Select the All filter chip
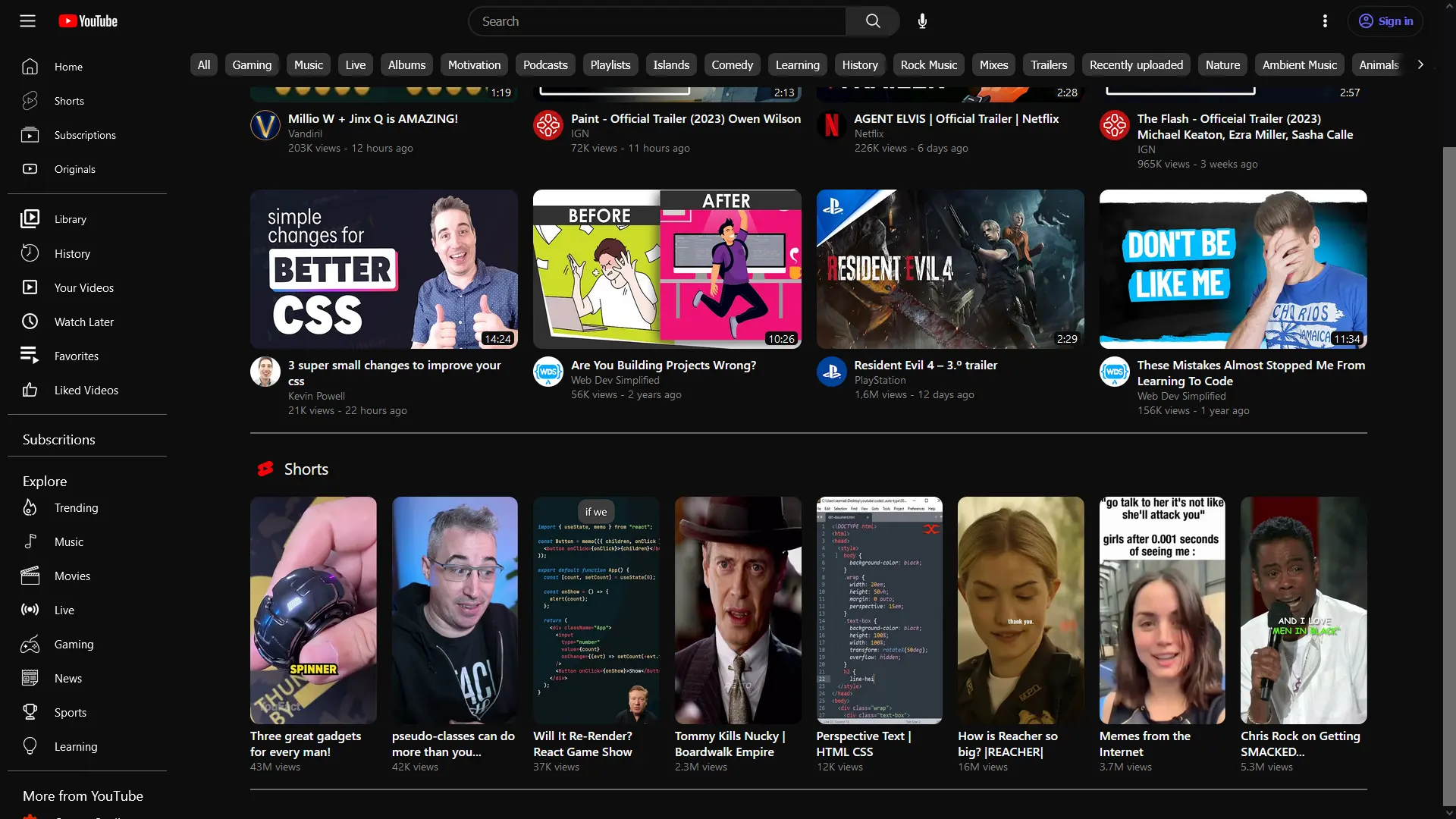Viewport: 1456px width, 819px height. click(204, 65)
